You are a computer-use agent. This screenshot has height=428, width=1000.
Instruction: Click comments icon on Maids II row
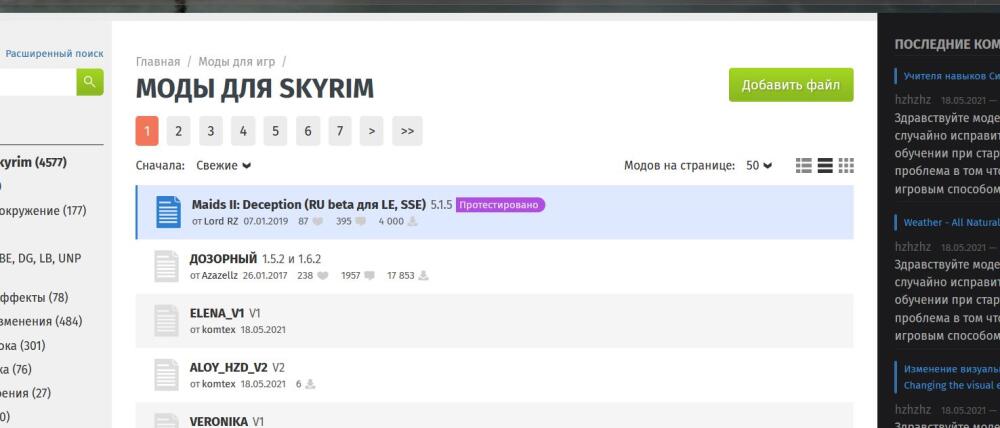tap(360, 221)
